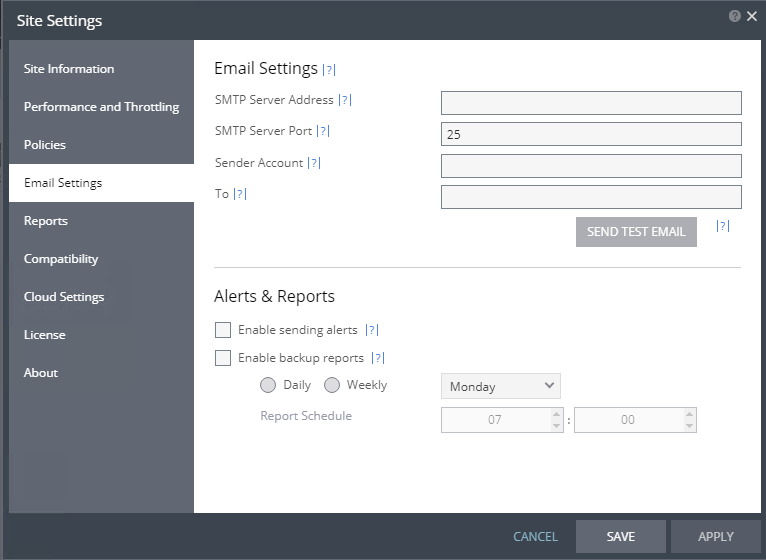
Task: Expand the Monday day-of-week dropdown
Action: coord(501,386)
